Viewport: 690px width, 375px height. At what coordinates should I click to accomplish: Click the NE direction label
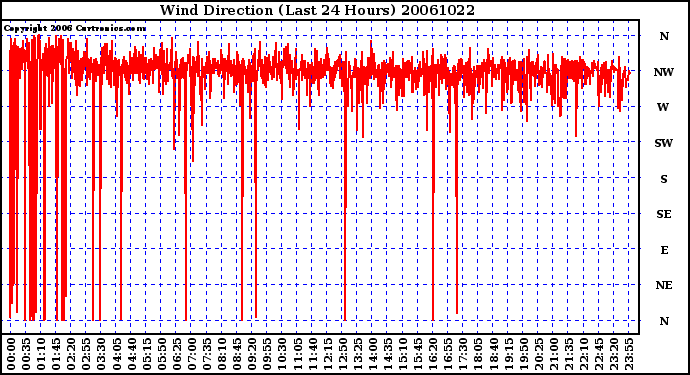tap(664, 285)
